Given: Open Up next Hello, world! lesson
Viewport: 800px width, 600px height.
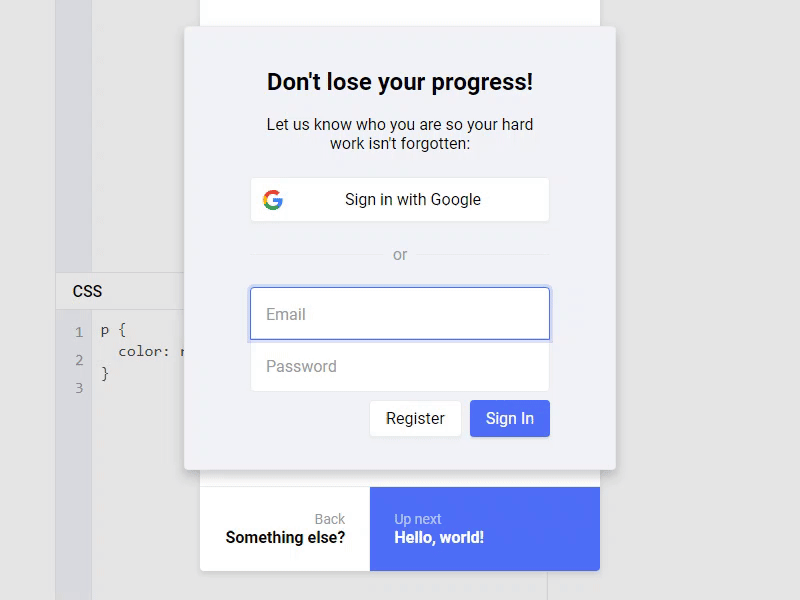Looking at the screenshot, I should [x=484, y=529].
